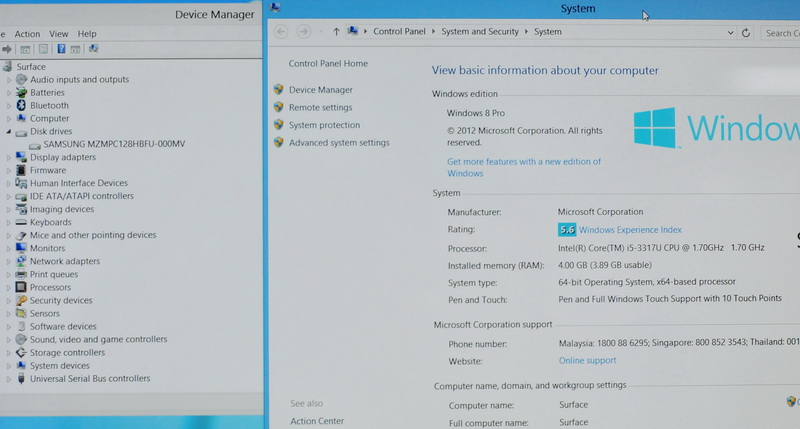Expand the Batteries tree node
This screenshot has height=429, width=800.
click(8, 93)
